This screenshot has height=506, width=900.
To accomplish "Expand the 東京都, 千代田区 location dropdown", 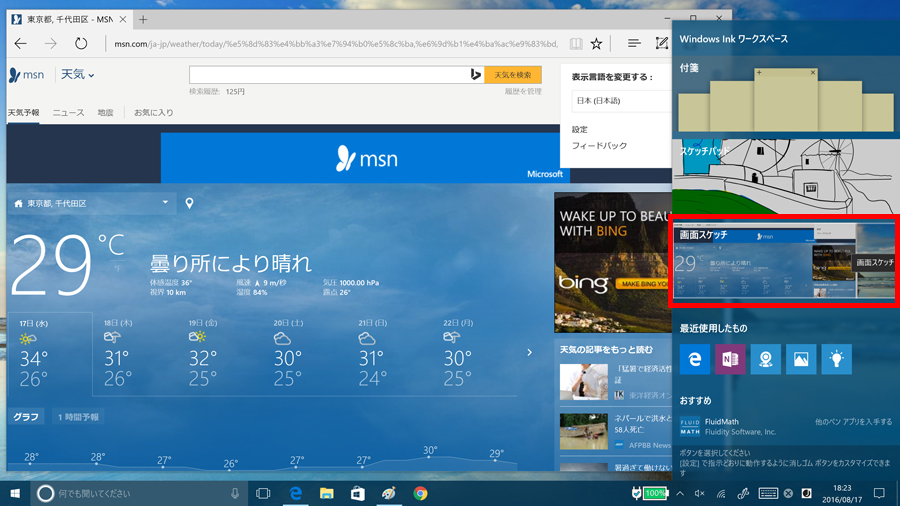I will pos(165,203).
